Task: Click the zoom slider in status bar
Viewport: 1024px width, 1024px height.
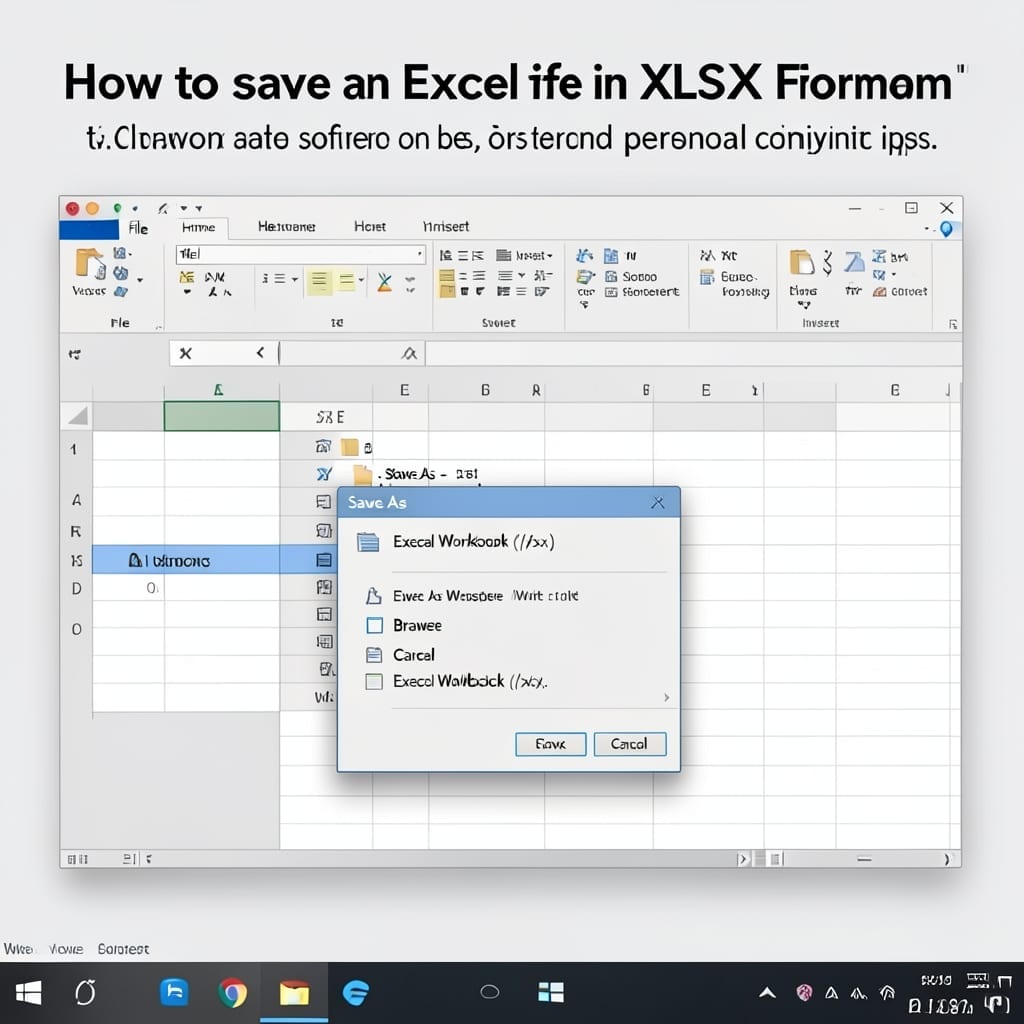Action: 864,859
